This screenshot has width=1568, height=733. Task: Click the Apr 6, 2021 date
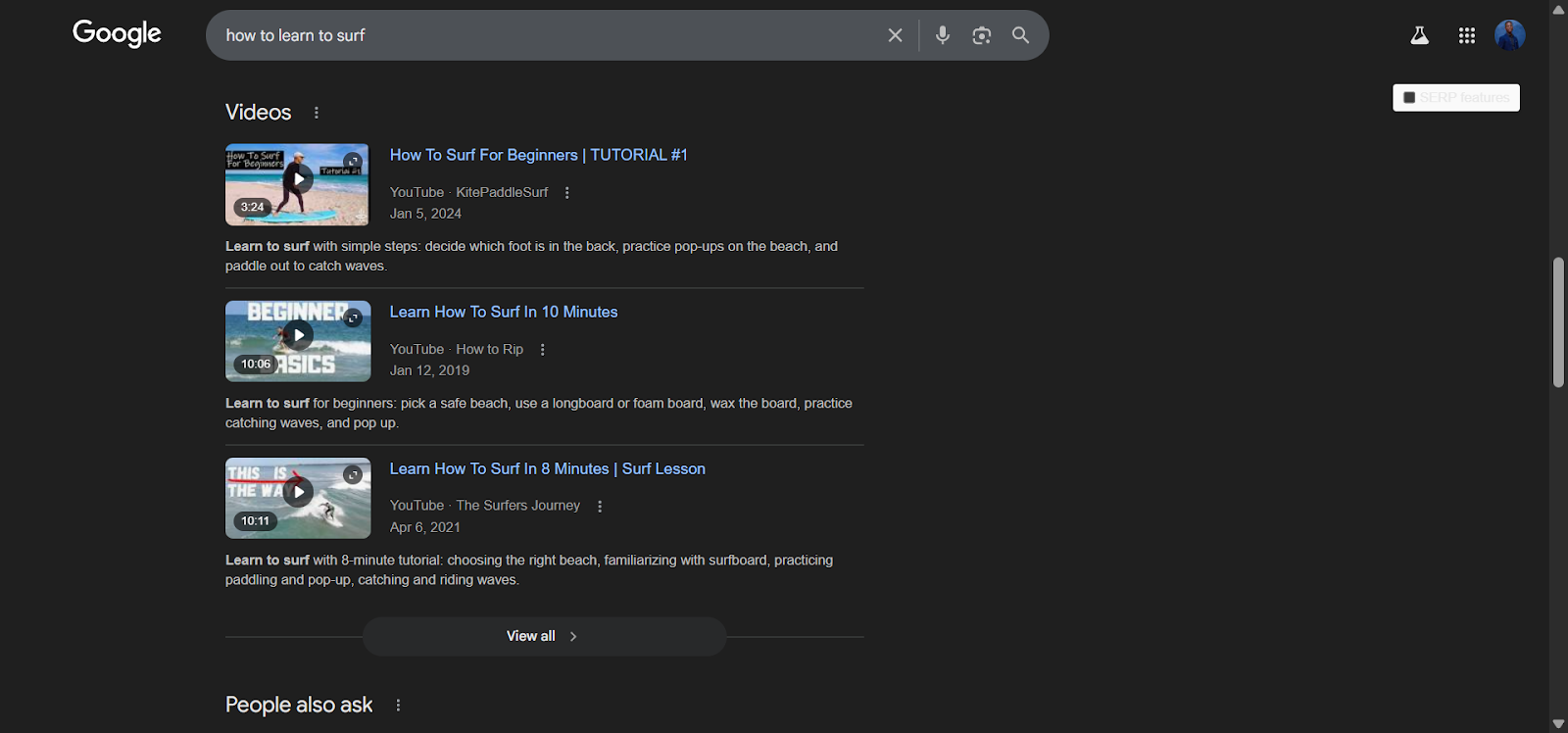coord(425,527)
